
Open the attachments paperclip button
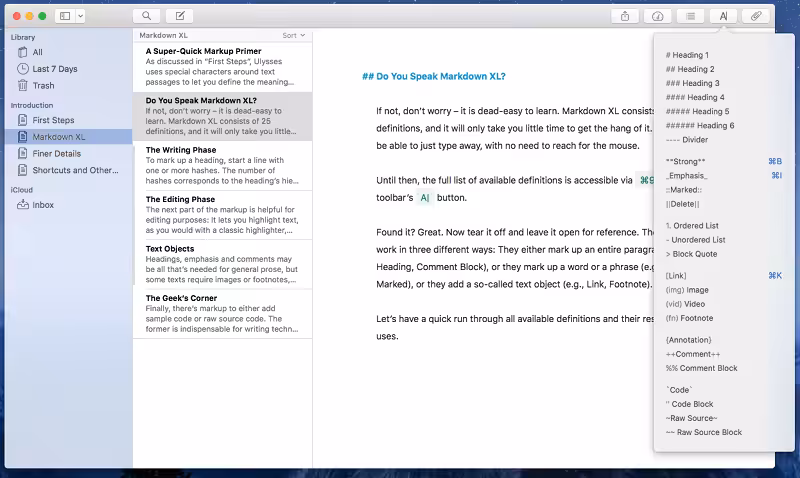point(756,16)
